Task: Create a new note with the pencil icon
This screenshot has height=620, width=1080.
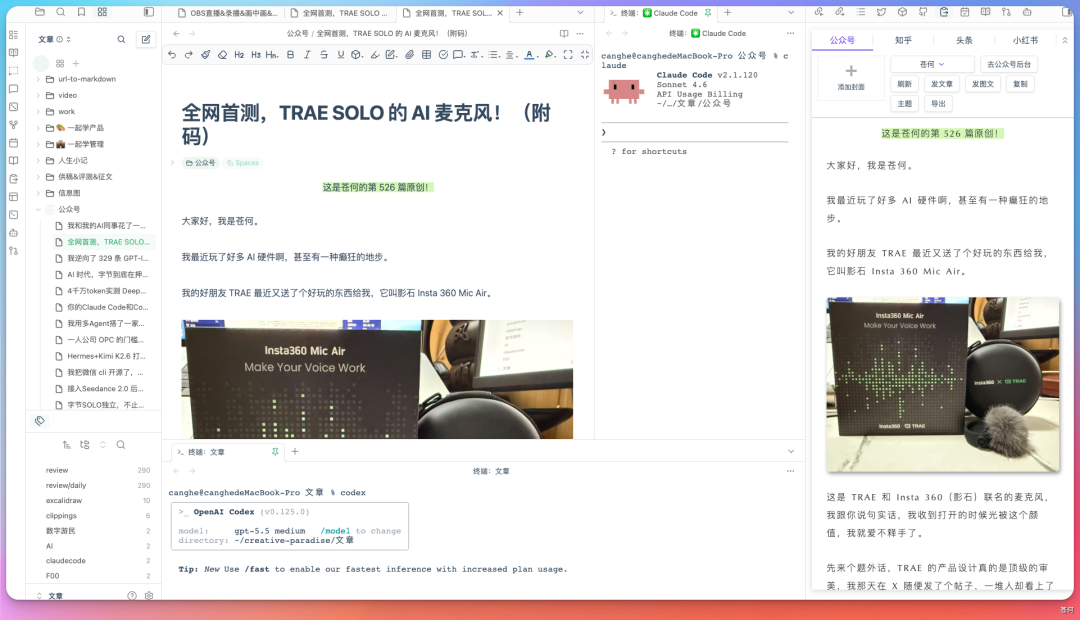Action: (144, 38)
